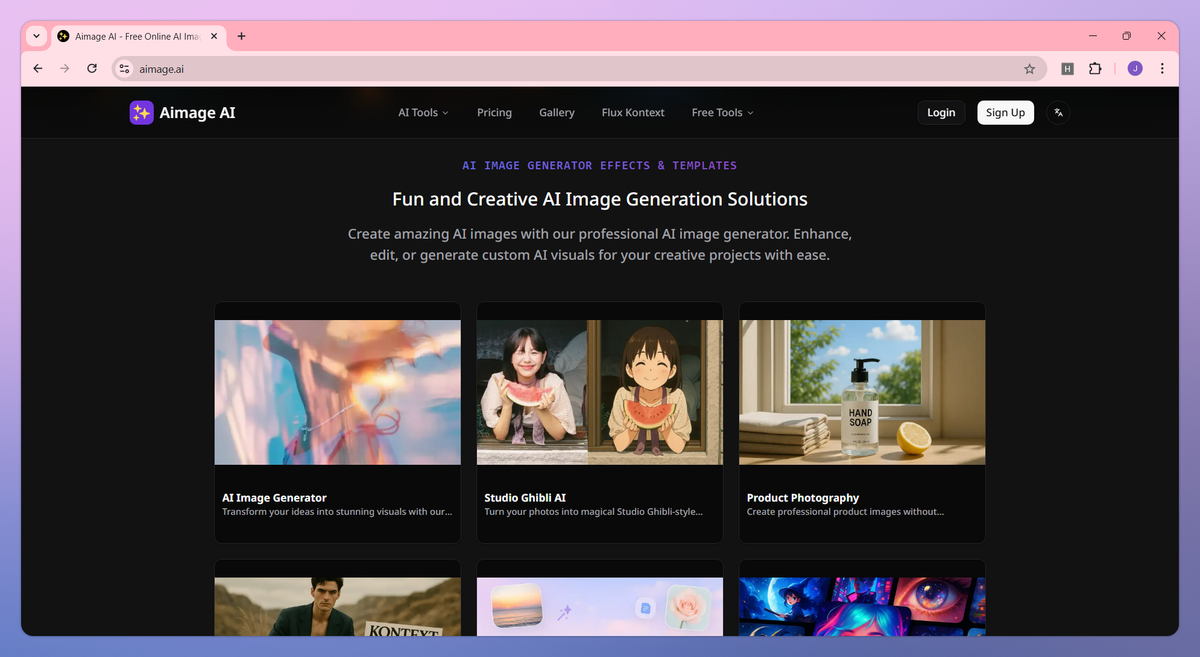The width and height of the screenshot is (1200, 657).
Task: Click the 'Fun and Creative AI Image Generation Solutions' heading
Action: coord(600,199)
